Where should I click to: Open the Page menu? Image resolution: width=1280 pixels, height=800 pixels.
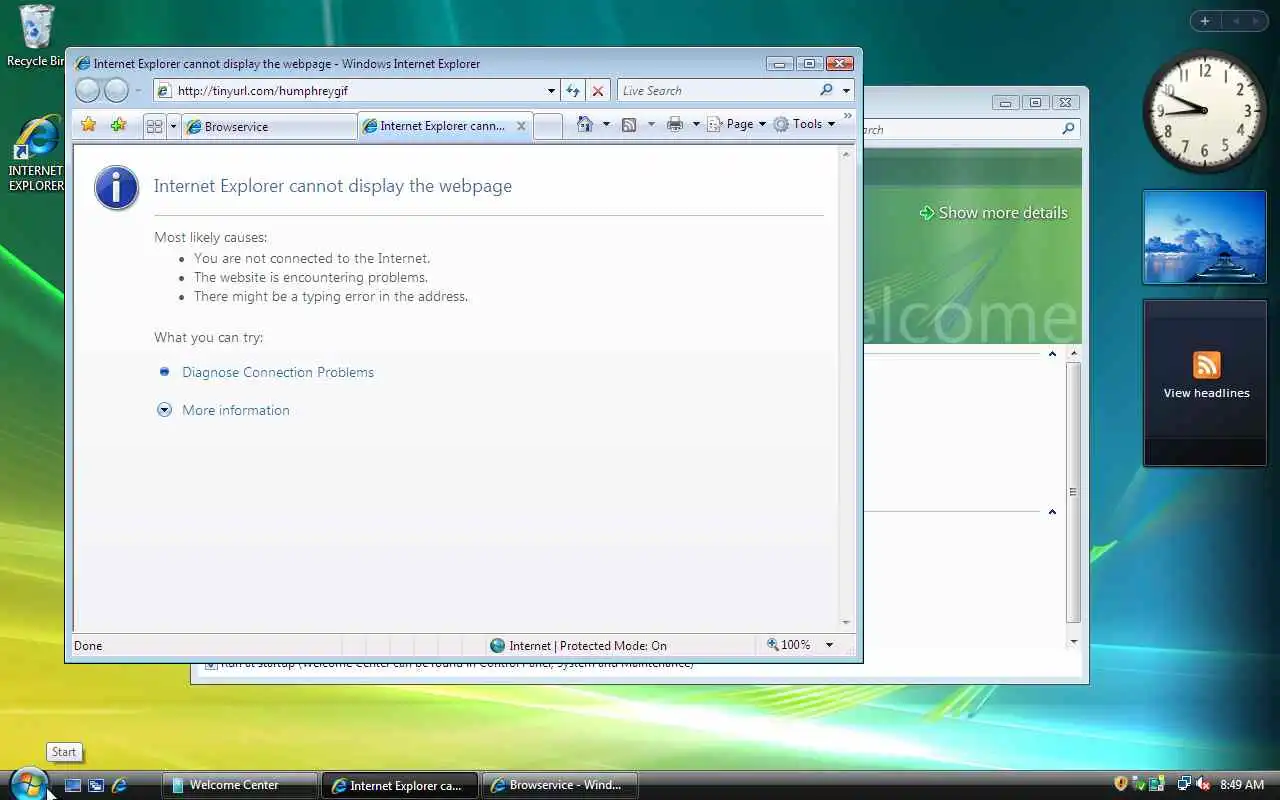(x=736, y=124)
